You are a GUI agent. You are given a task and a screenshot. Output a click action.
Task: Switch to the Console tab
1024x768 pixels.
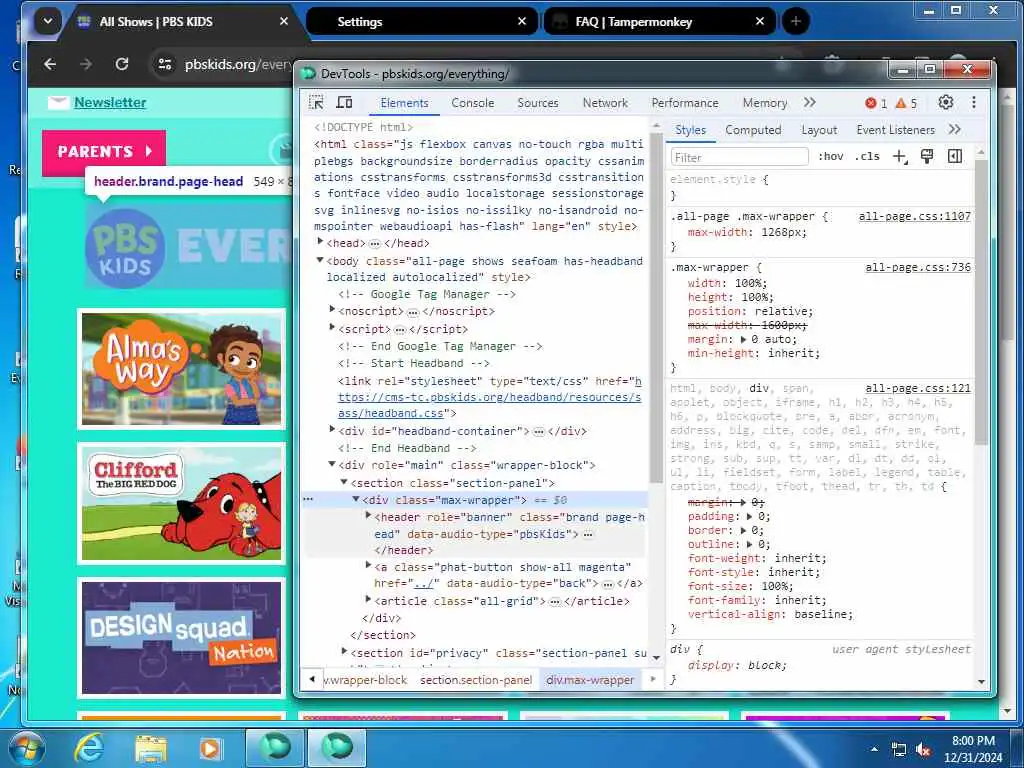[473, 103]
